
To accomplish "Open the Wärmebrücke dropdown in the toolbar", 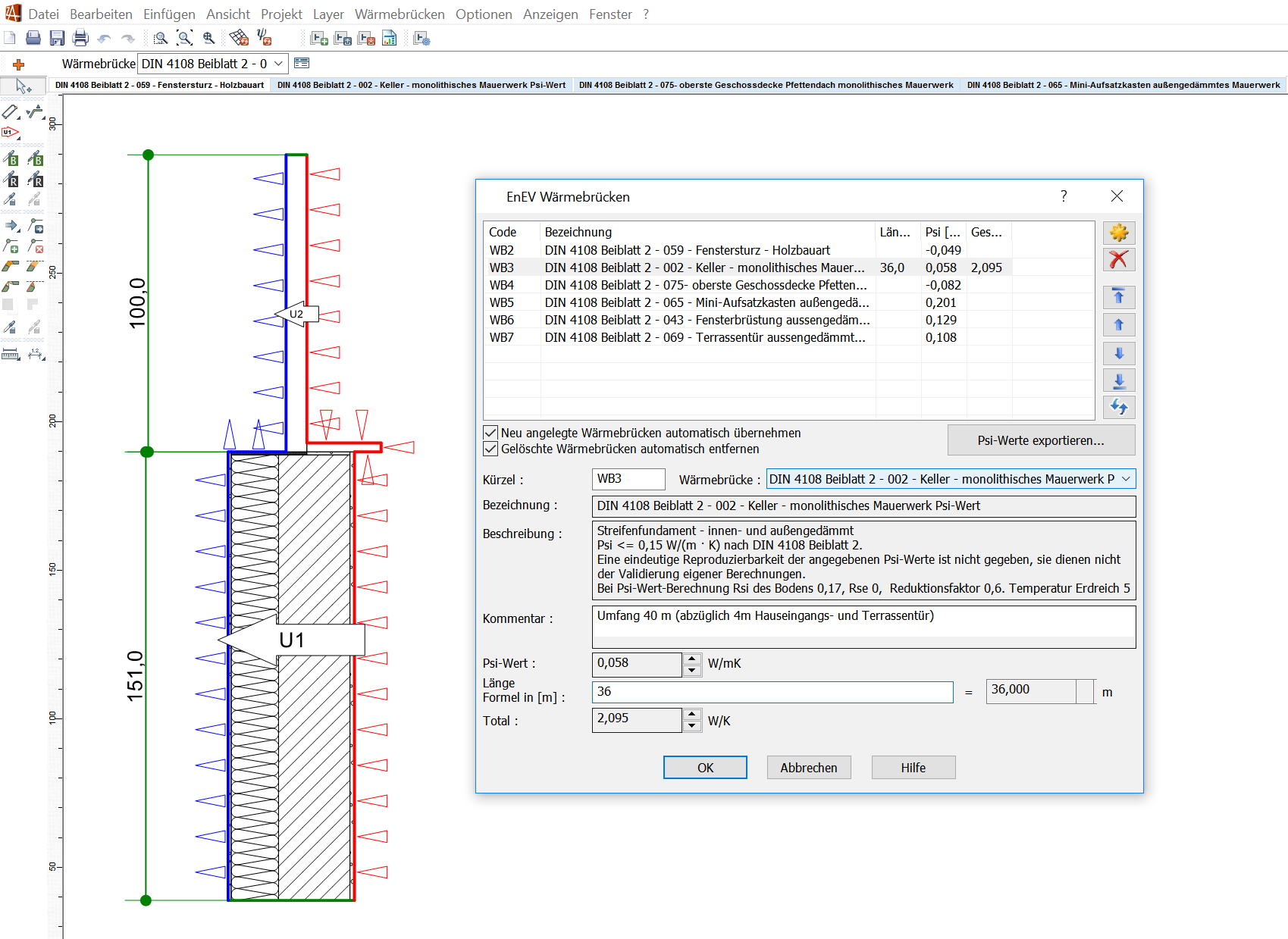I will (279, 64).
